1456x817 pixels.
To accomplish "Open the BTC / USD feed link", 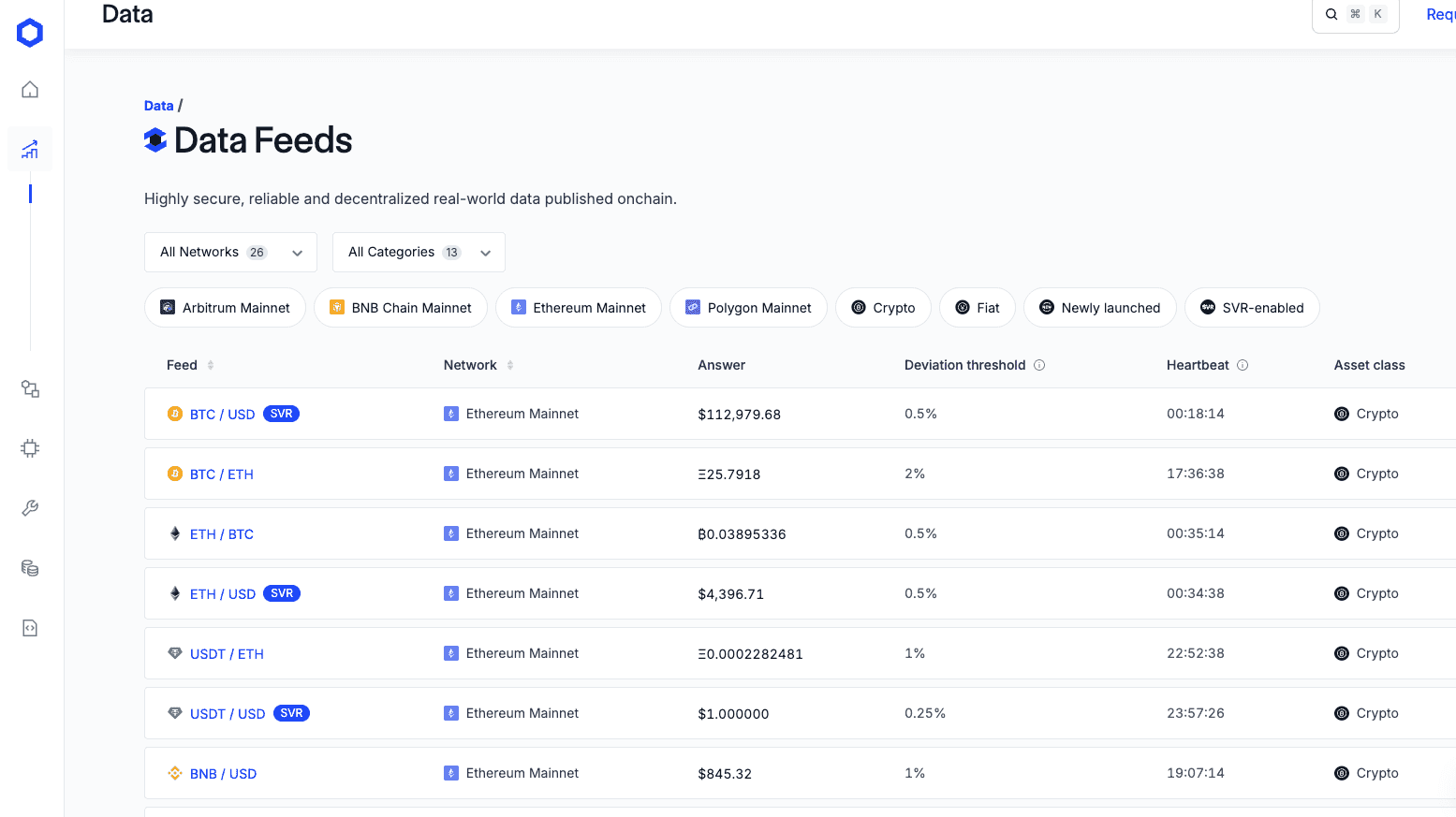I will (x=222, y=415).
